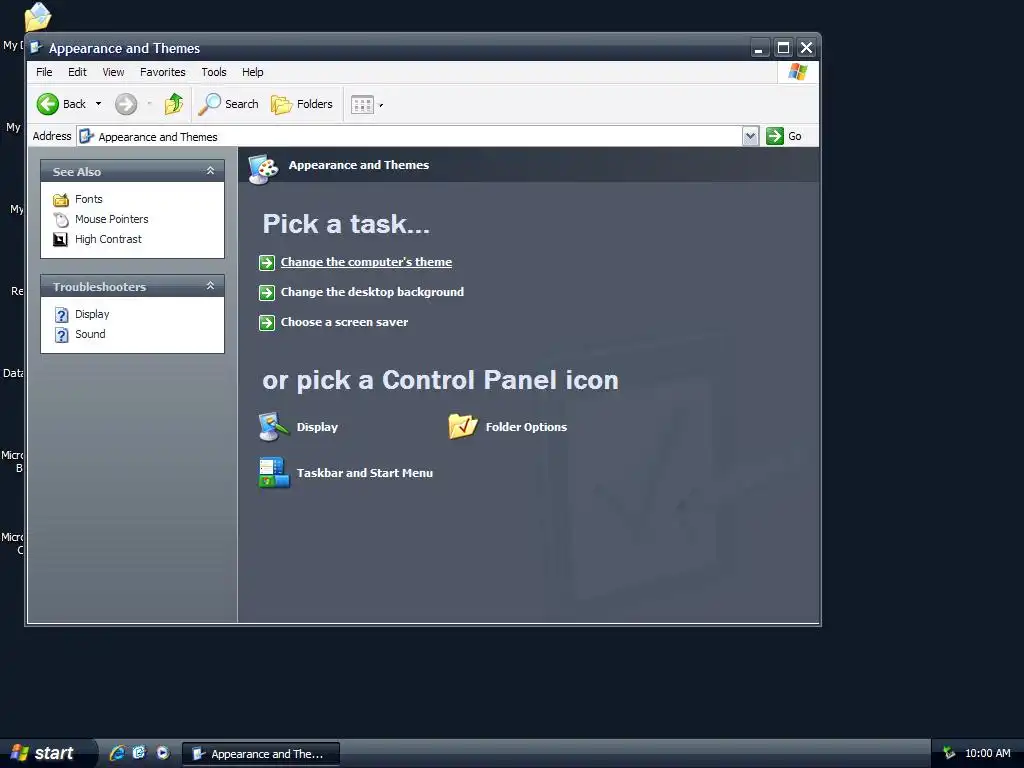Image resolution: width=1024 pixels, height=768 pixels.
Task: Open the Back history dropdown arrow
Action: click(99, 104)
